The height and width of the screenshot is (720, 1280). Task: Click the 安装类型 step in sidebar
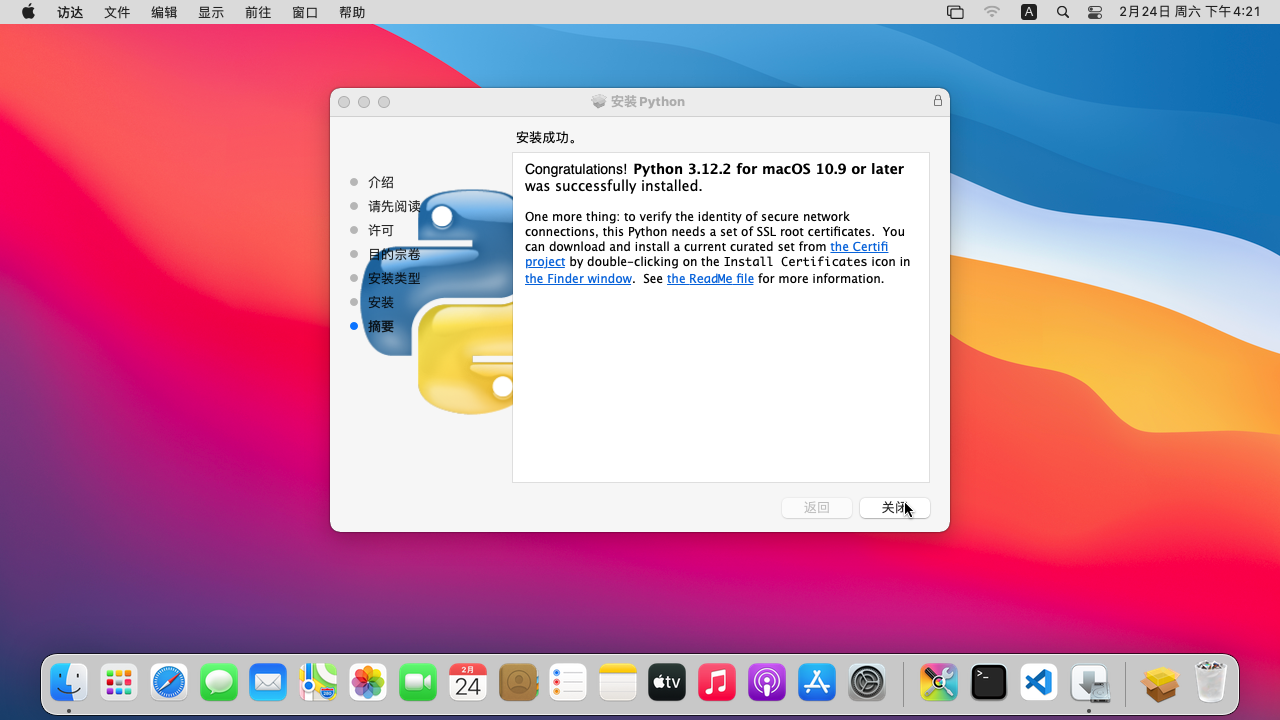(394, 278)
